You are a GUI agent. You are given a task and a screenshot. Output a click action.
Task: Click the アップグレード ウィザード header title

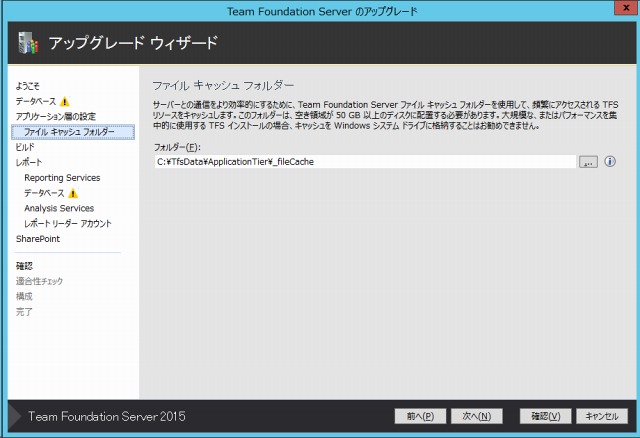(x=133, y=43)
